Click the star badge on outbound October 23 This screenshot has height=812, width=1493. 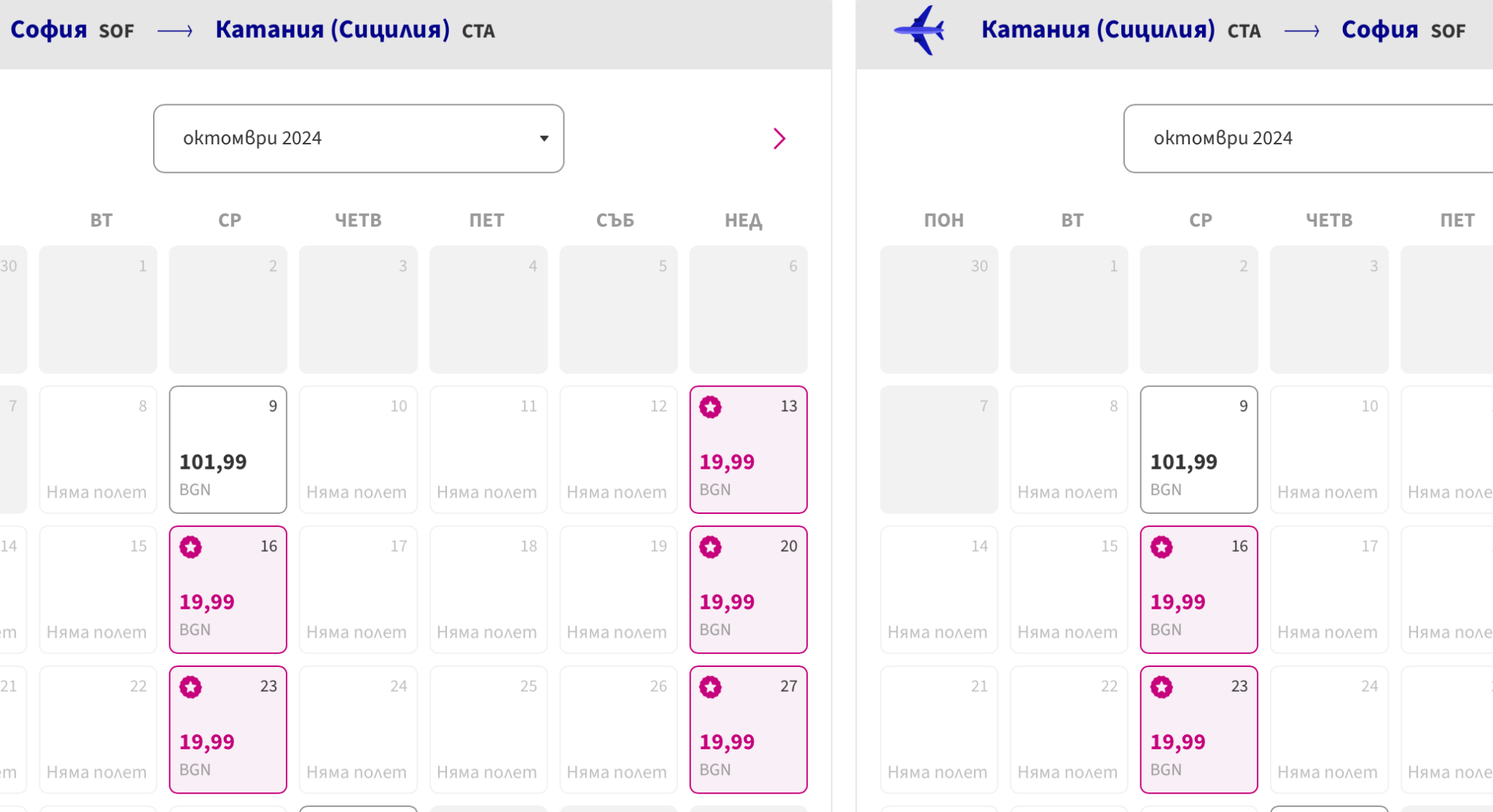[x=191, y=687]
